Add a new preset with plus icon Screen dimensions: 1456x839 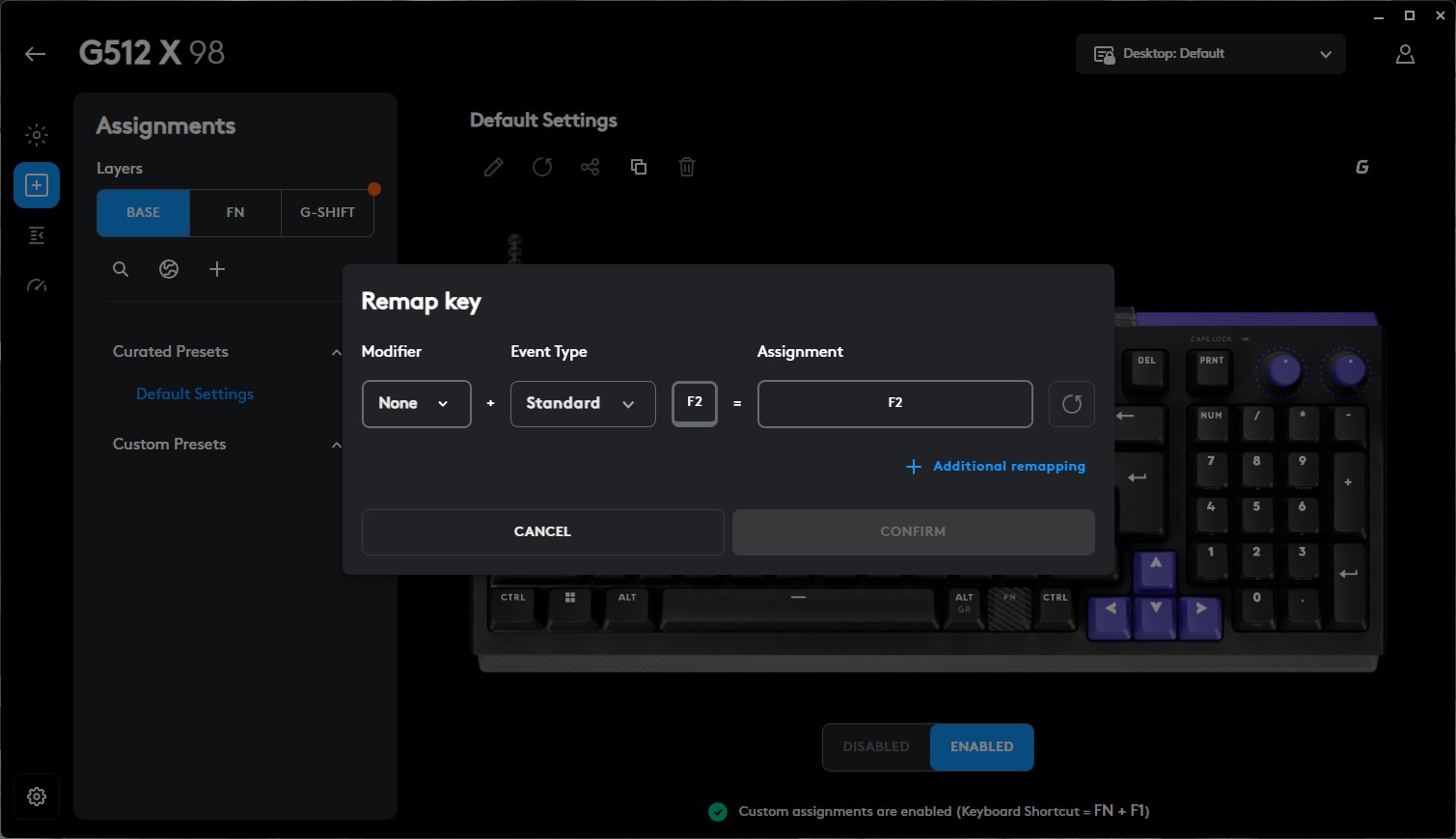coord(217,269)
